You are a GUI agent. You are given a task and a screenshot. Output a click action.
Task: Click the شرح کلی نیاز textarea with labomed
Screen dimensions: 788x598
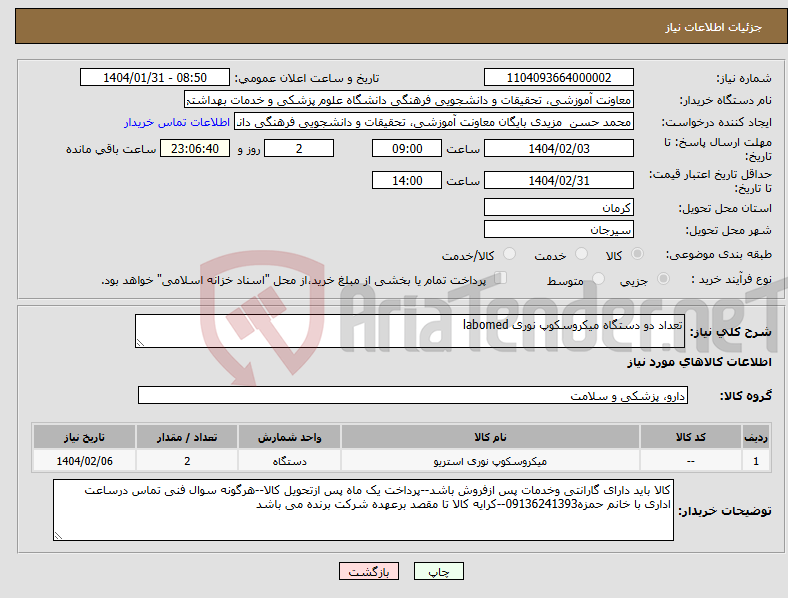(x=410, y=331)
